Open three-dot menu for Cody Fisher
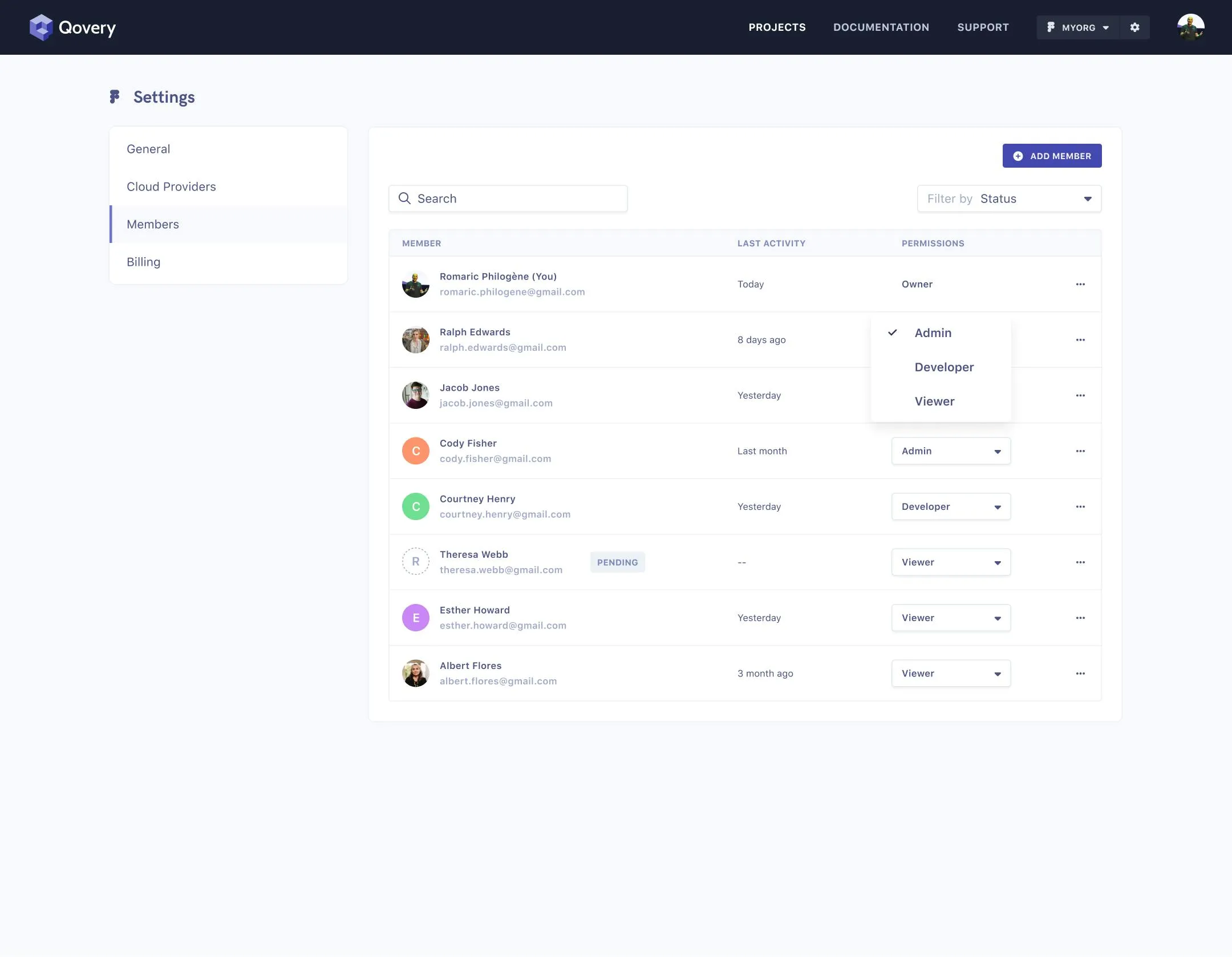The height and width of the screenshot is (957, 1232). [1080, 451]
